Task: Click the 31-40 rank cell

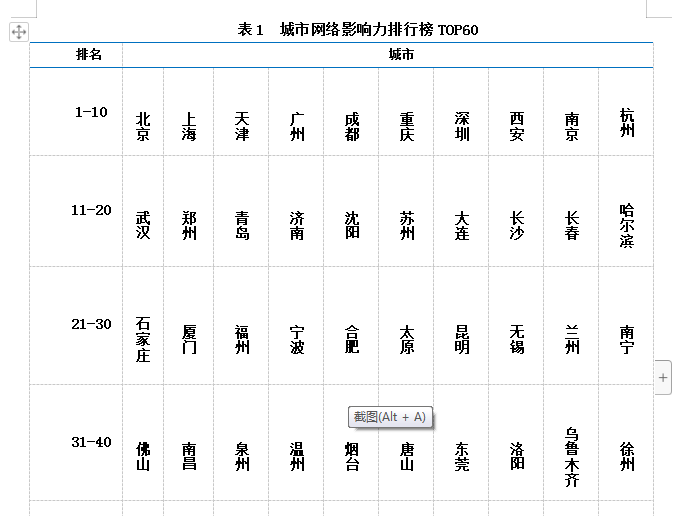Action: [x=91, y=442]
